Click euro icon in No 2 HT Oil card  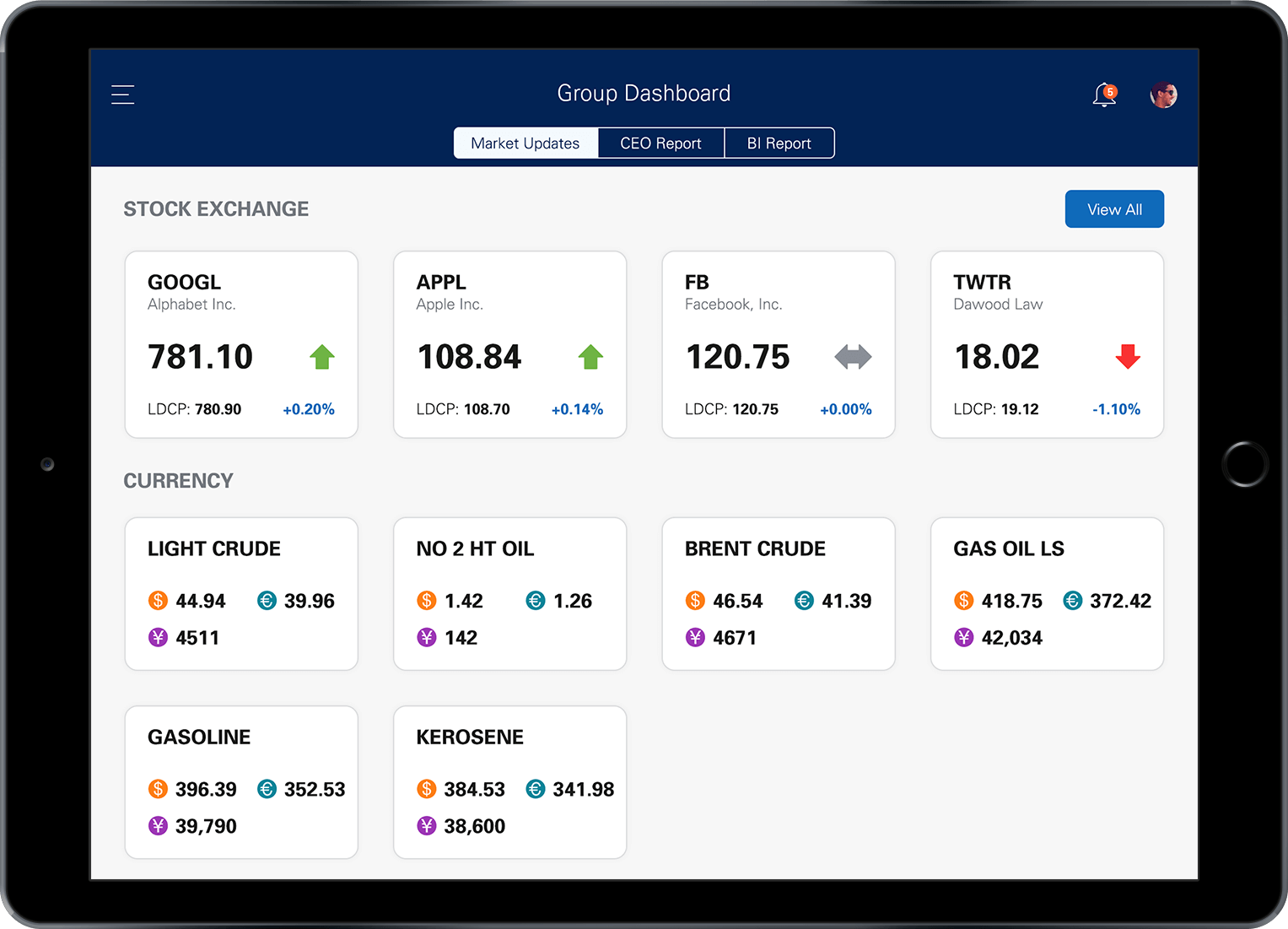pyautogui.click(x=536, y=601)
